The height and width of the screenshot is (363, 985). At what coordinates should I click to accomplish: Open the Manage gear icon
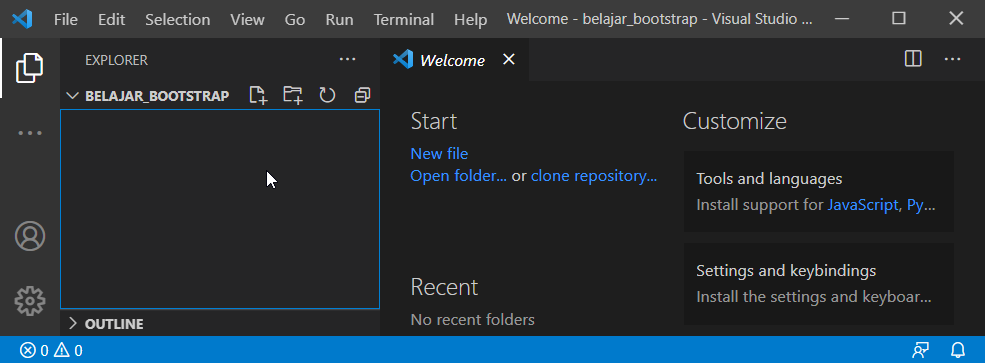point(30,301)
